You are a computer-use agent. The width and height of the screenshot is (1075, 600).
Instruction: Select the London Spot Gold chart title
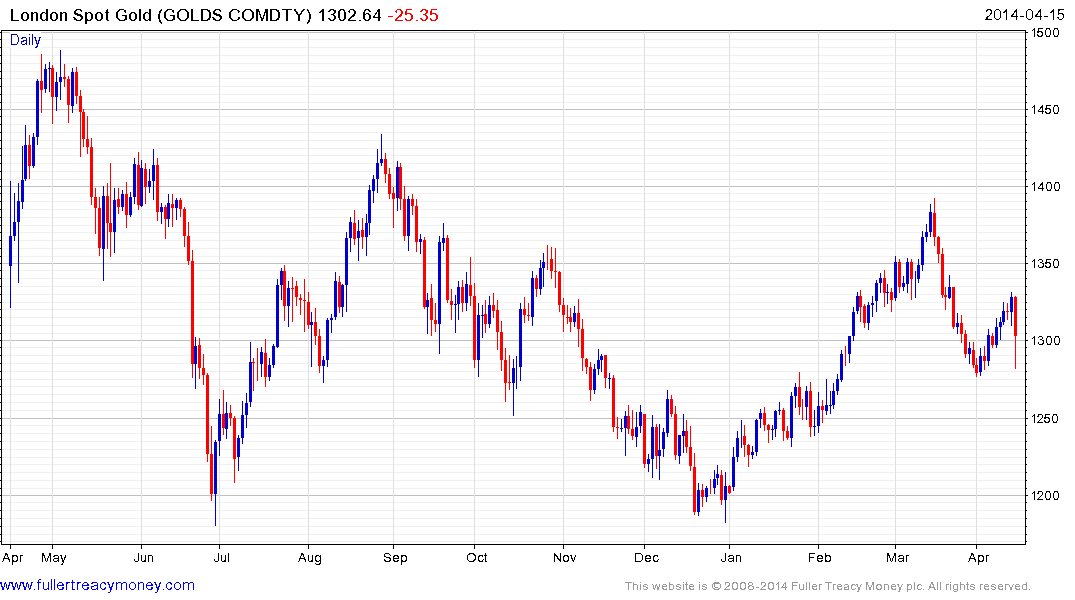point(161,15)
